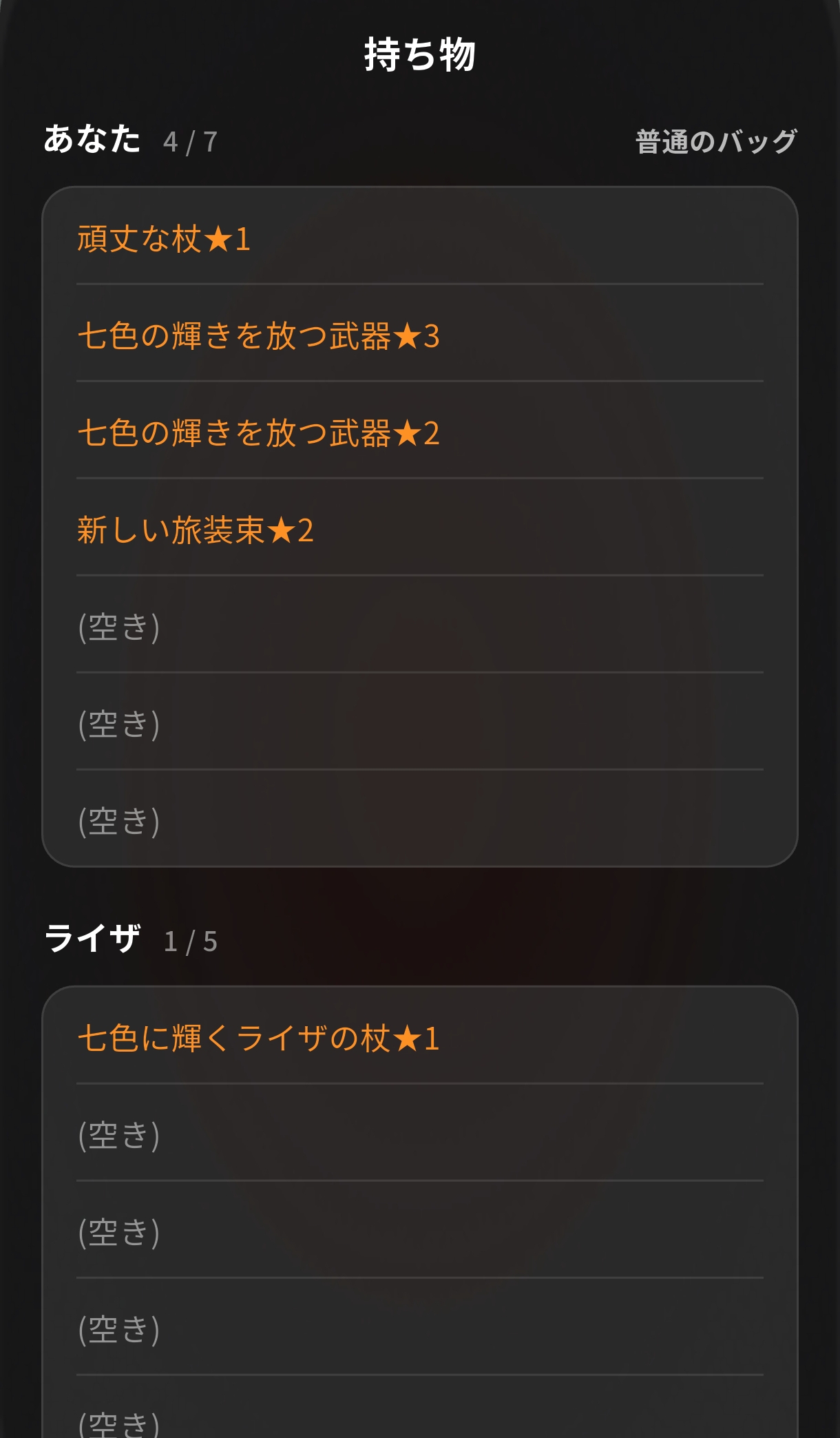
Task: Choose 七色に輝くライザの杖★1 in ライザ's list
Action: pyautogui.click(x=420, y=1036)
